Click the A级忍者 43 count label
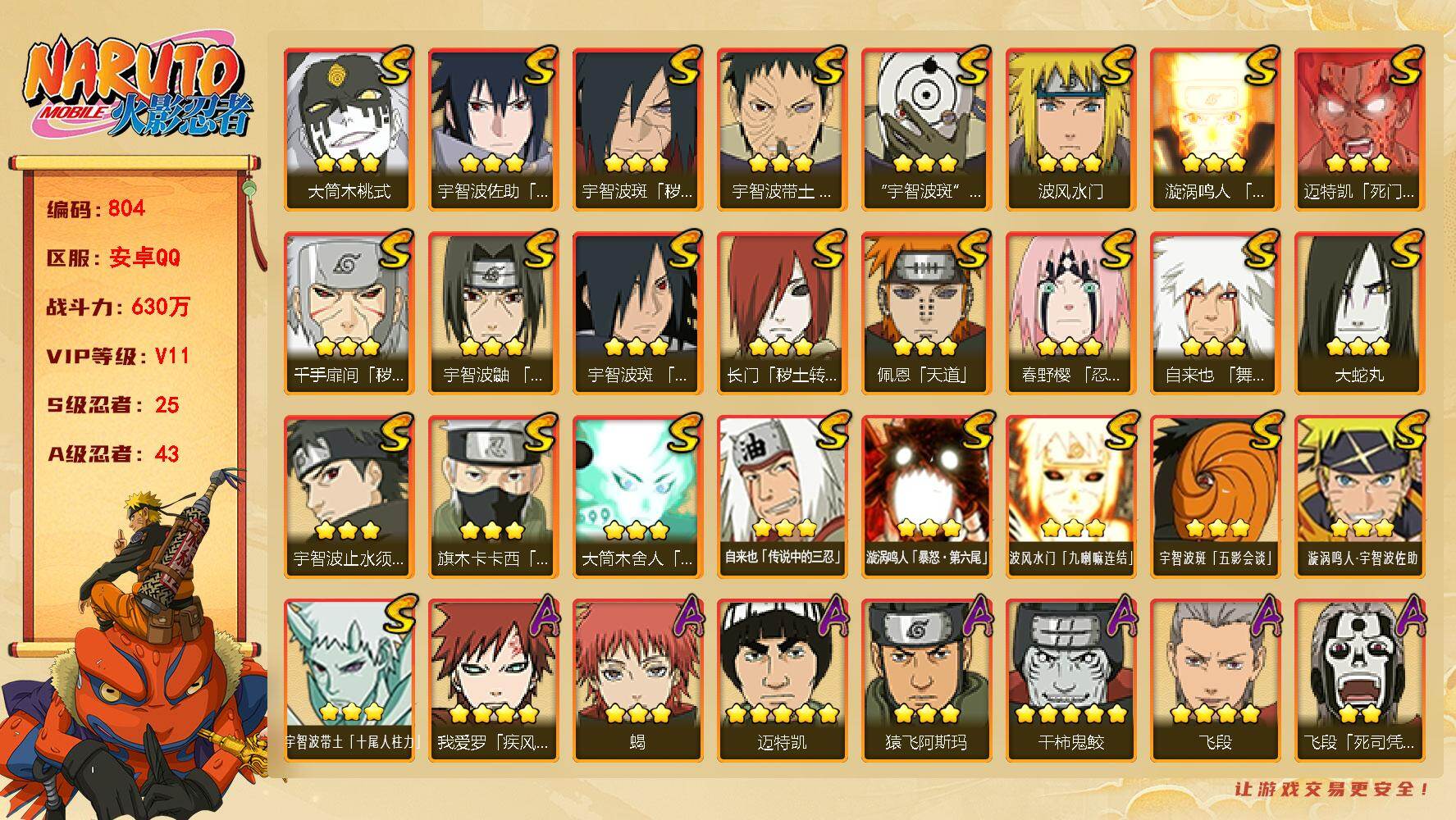The image size is (1456, 820). coord(113,454)
